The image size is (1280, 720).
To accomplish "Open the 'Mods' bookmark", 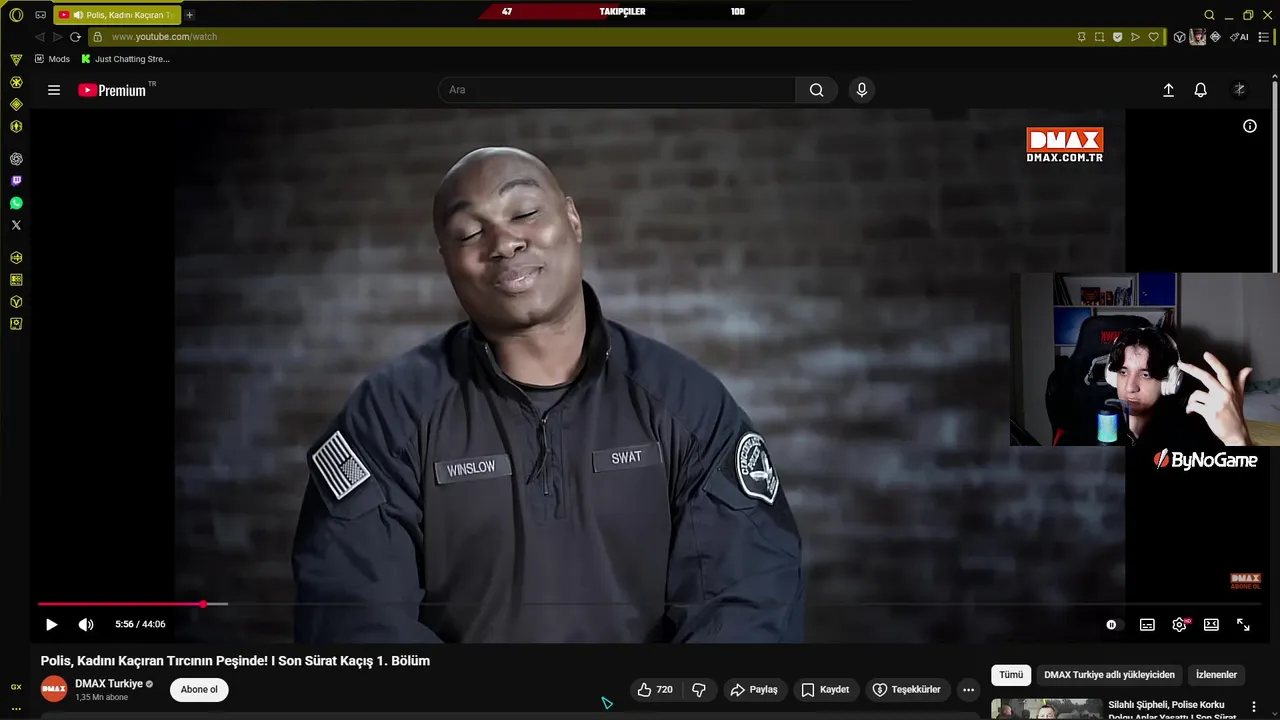I will click(x=52, y=59).
